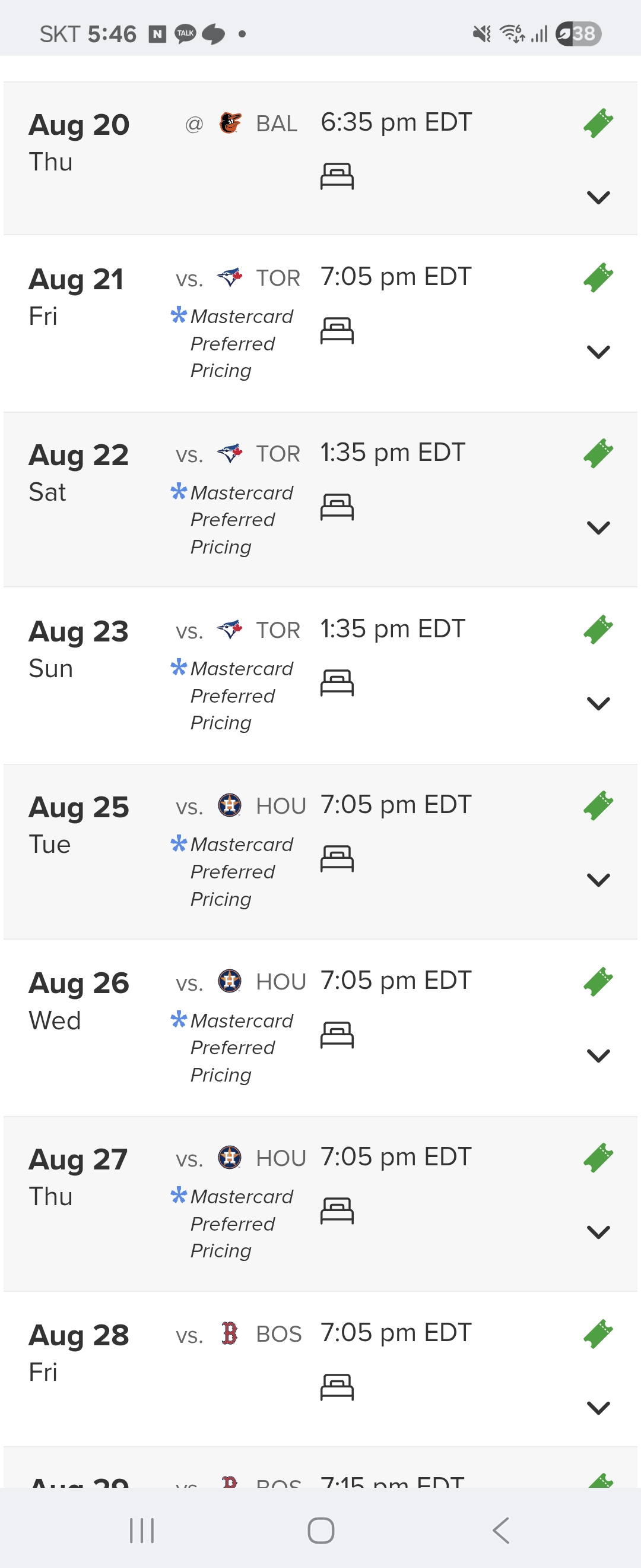Tap the hotel bed icon for Aug 26
The image size is (641, 1568).
(x=337, y=1034)
